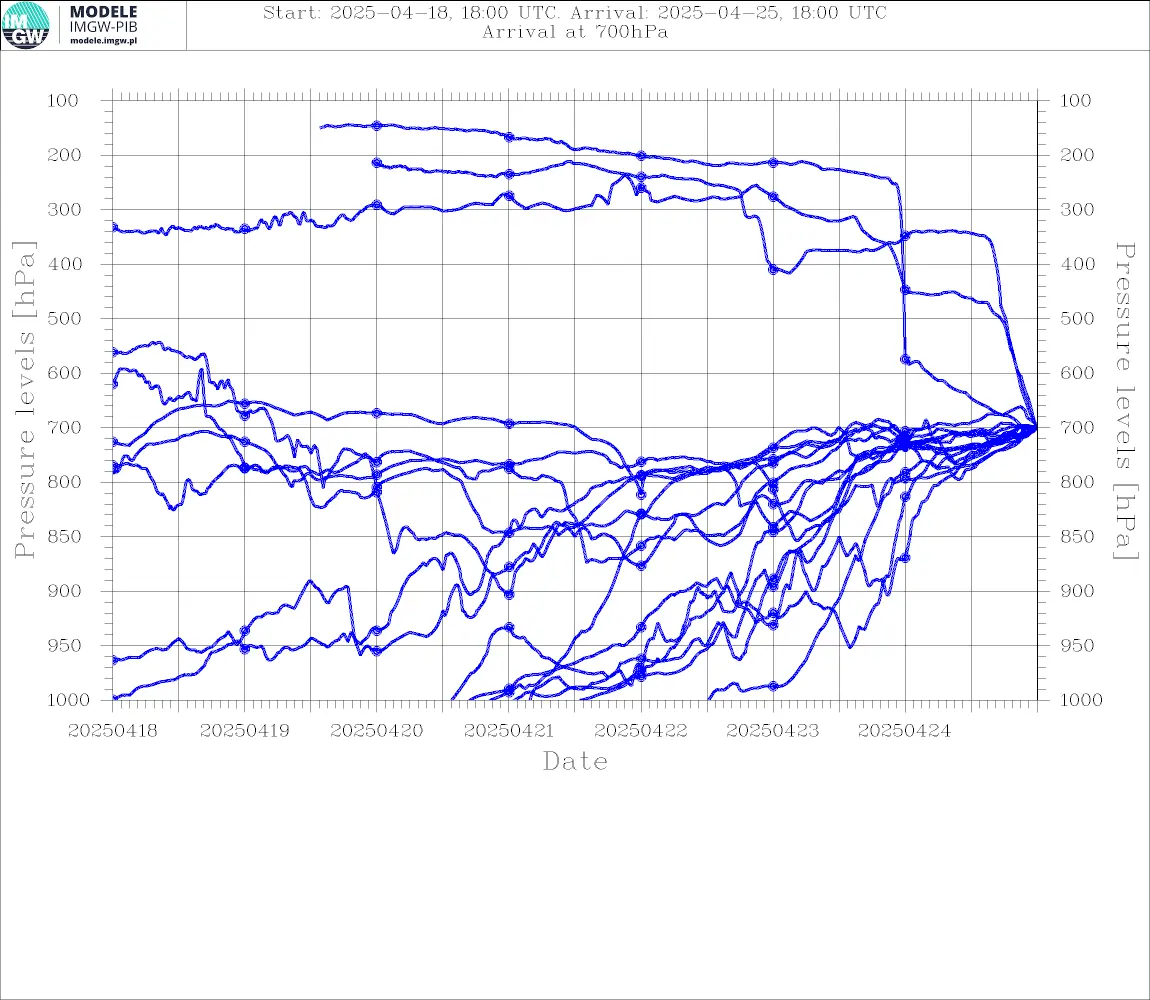Image resolution: width=1150 pixels, height=1000 pixels.
Task: Click the 'Date' axis title
Action: (576, 762)
